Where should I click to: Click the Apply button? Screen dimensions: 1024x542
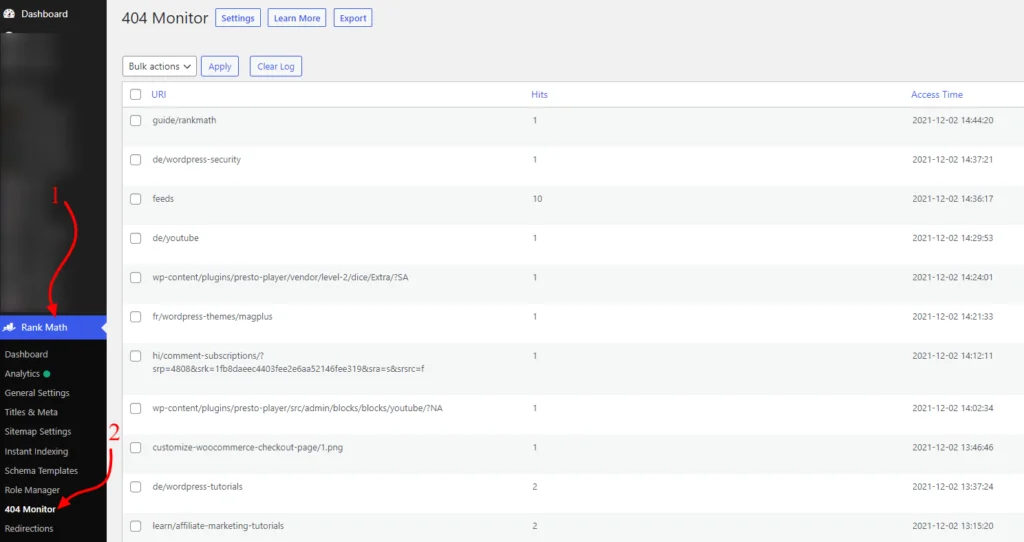(220, 66)
